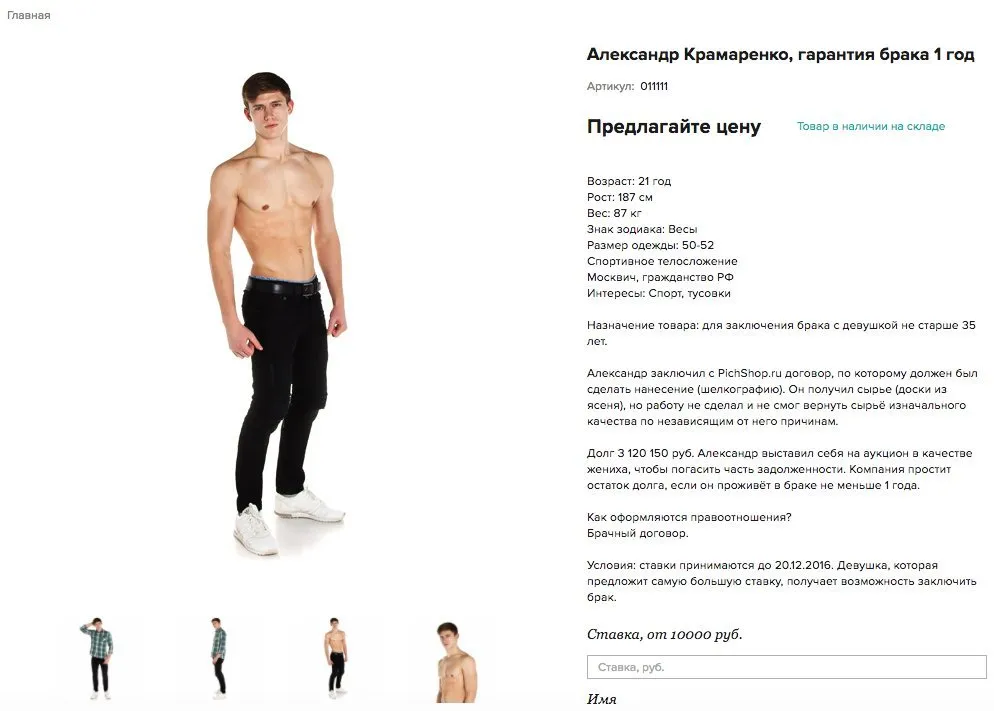
Task: Select the shirtless close-up portrait thumbnail
Action: [455, 662]
